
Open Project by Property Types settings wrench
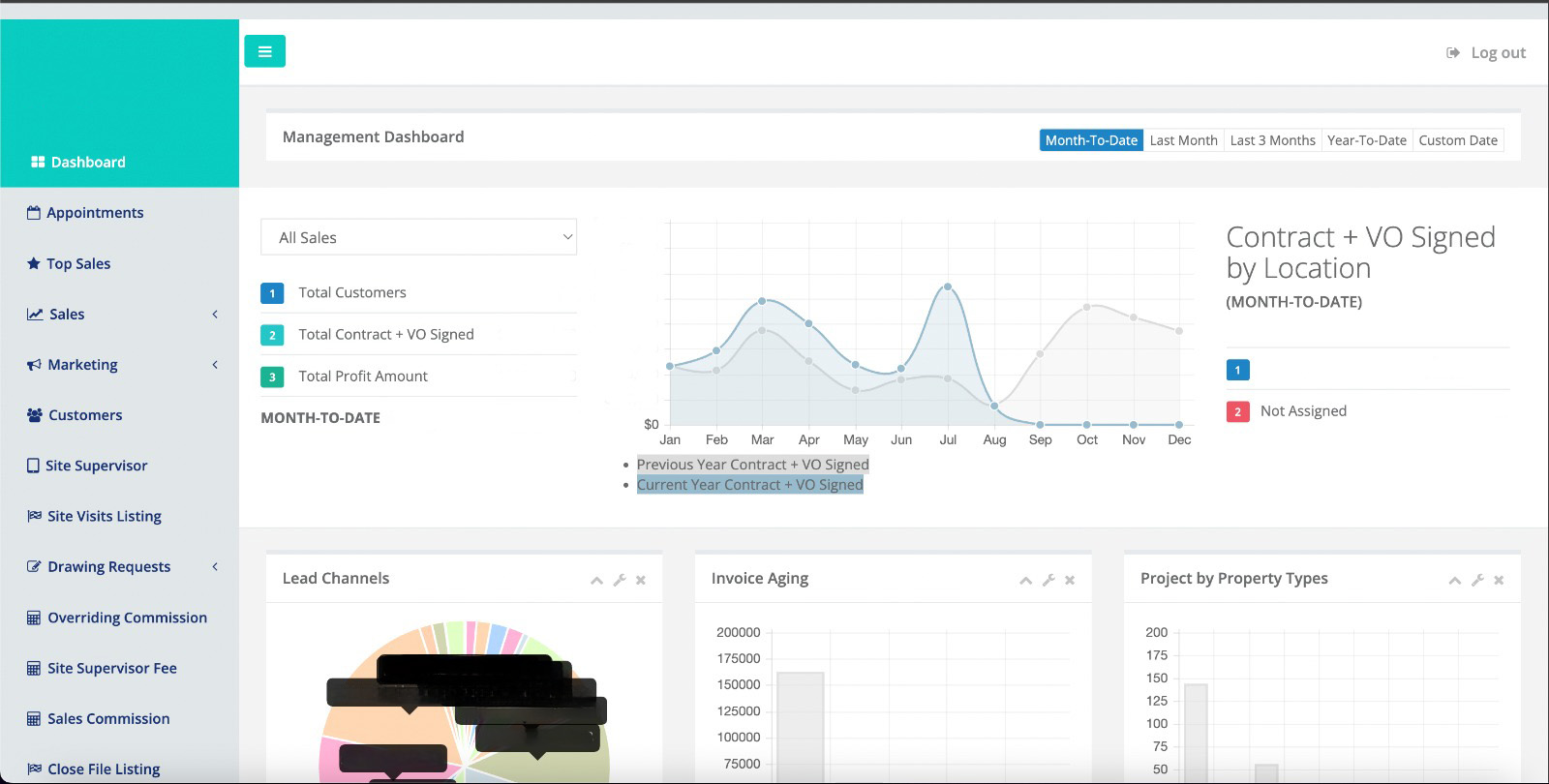coord(1477,580)
